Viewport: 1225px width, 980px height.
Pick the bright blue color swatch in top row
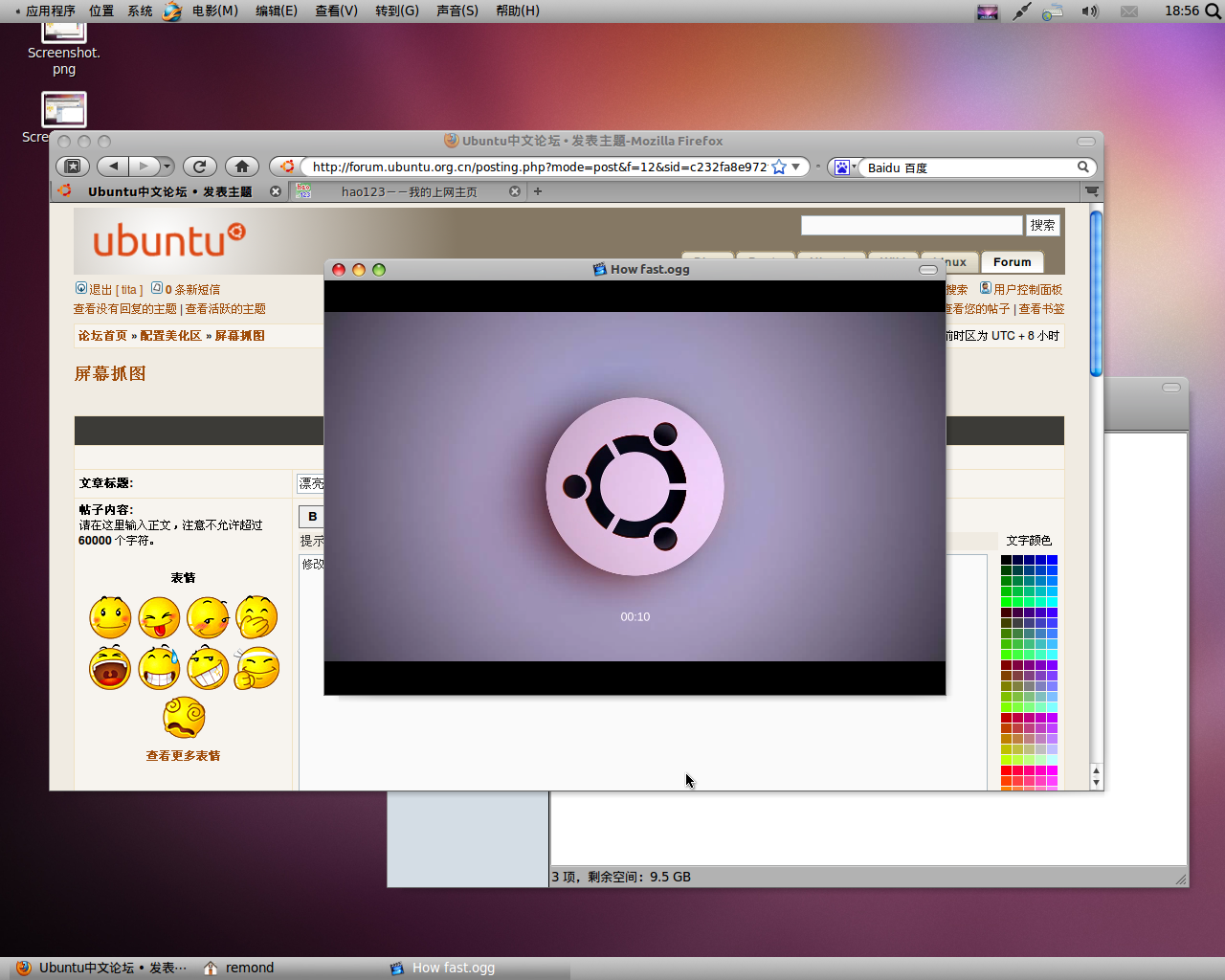point(1052,560)
